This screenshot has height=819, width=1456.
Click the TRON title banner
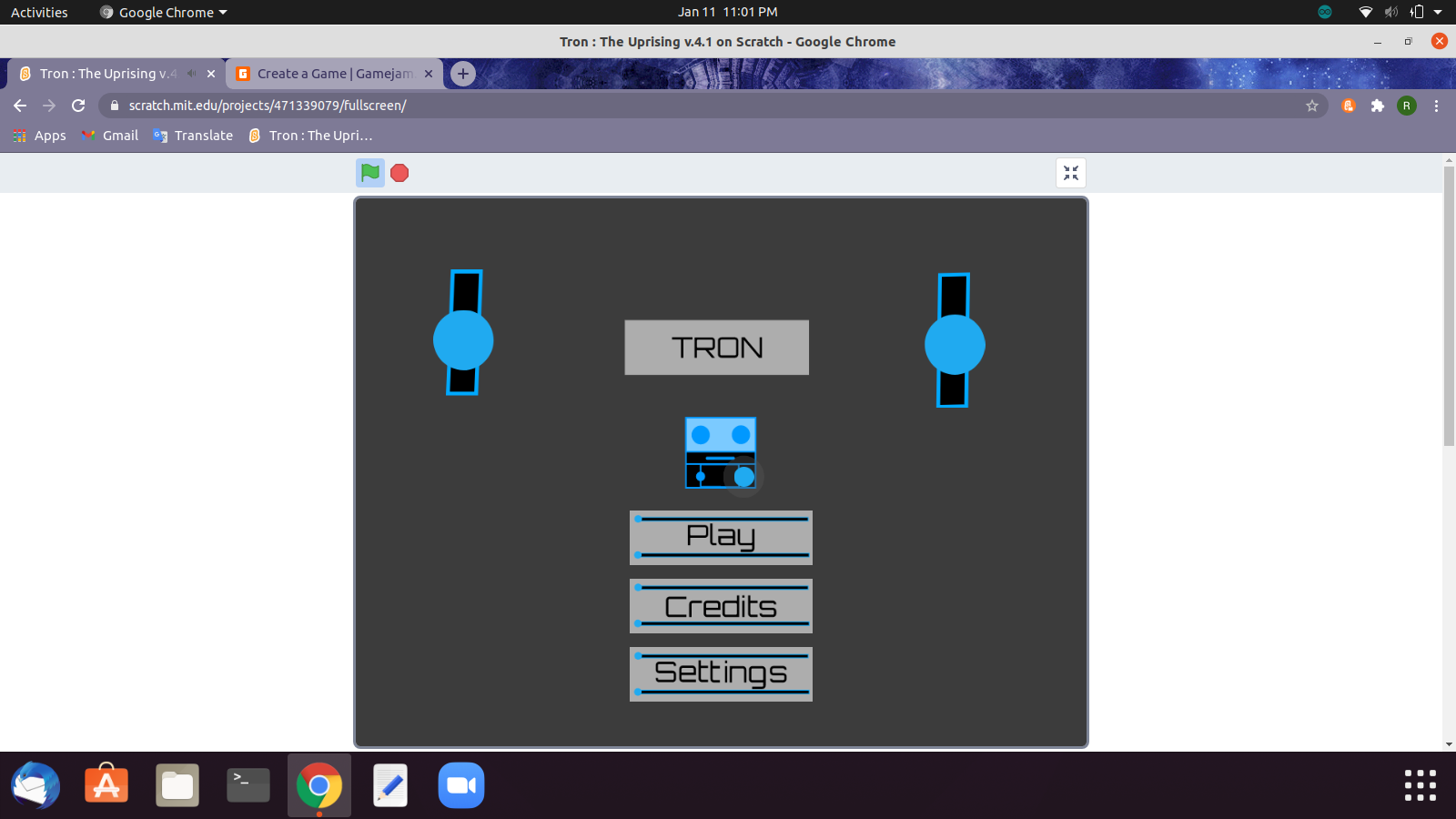click(717, 348)
